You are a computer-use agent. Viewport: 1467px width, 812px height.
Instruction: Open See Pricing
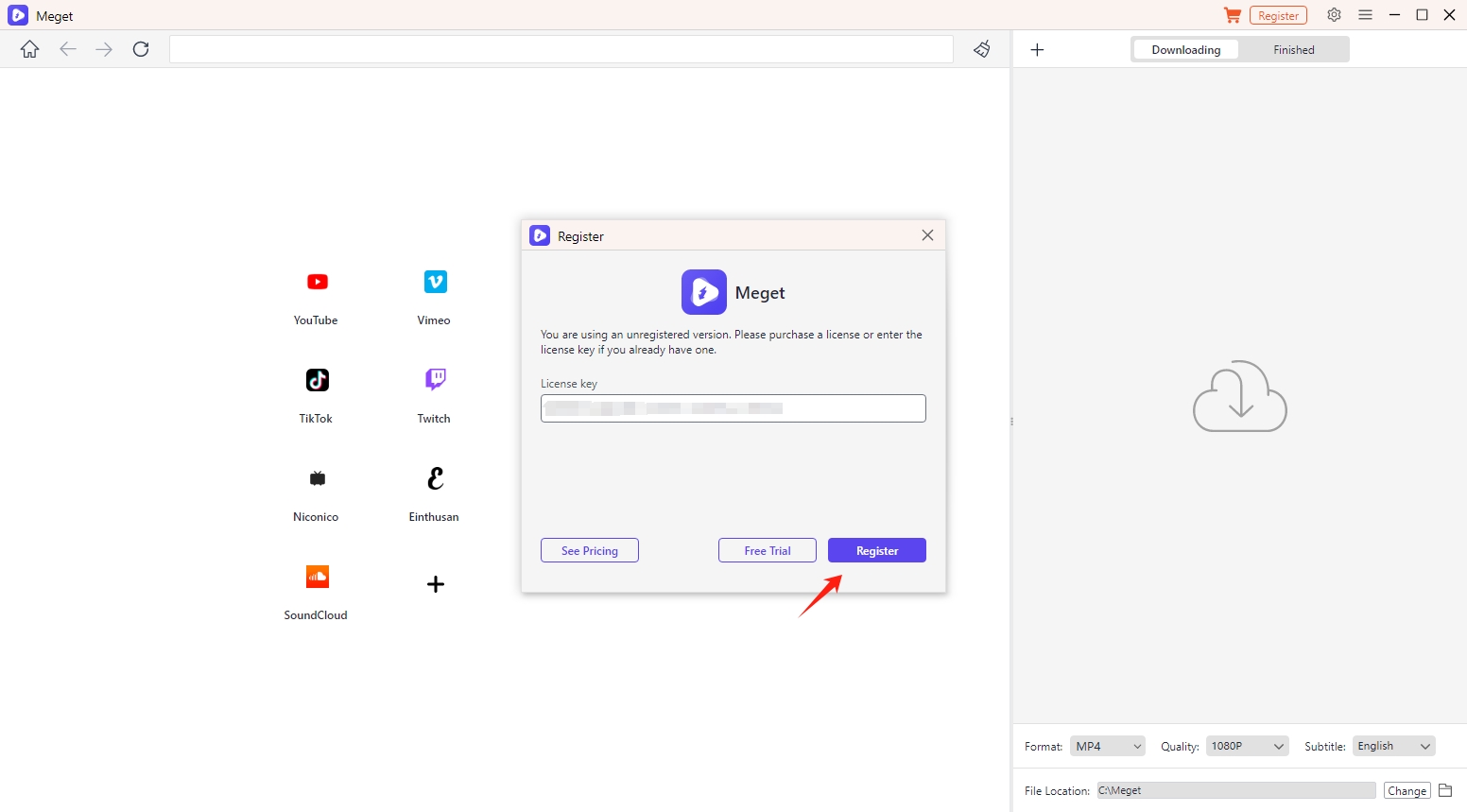tap(590, 550)
